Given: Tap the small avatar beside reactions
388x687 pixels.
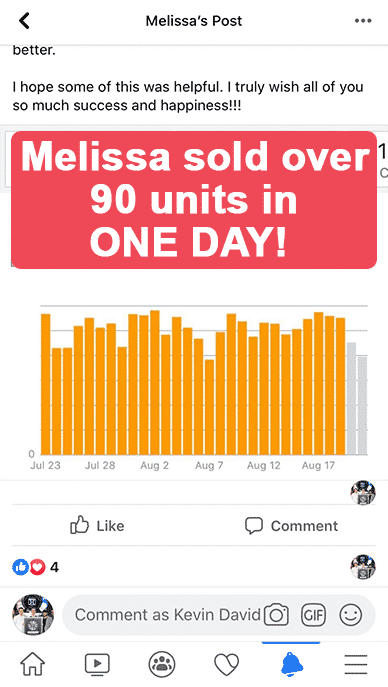Looking at the screenshot, I should coord(363,567).
